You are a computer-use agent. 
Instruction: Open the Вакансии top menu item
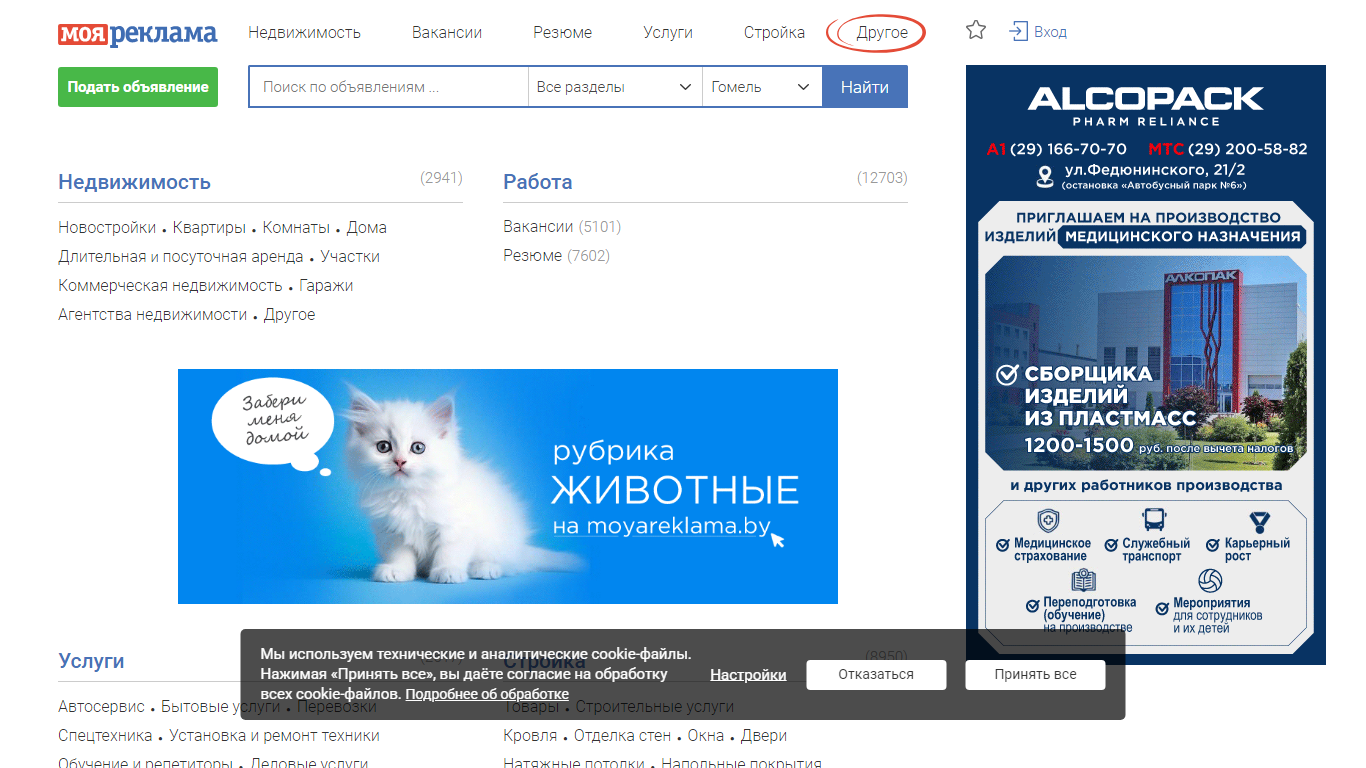tap(447, 32)
